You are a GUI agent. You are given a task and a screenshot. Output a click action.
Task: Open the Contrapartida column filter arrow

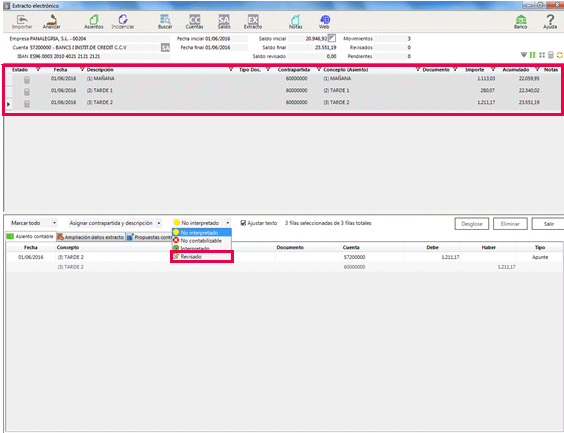319,69
